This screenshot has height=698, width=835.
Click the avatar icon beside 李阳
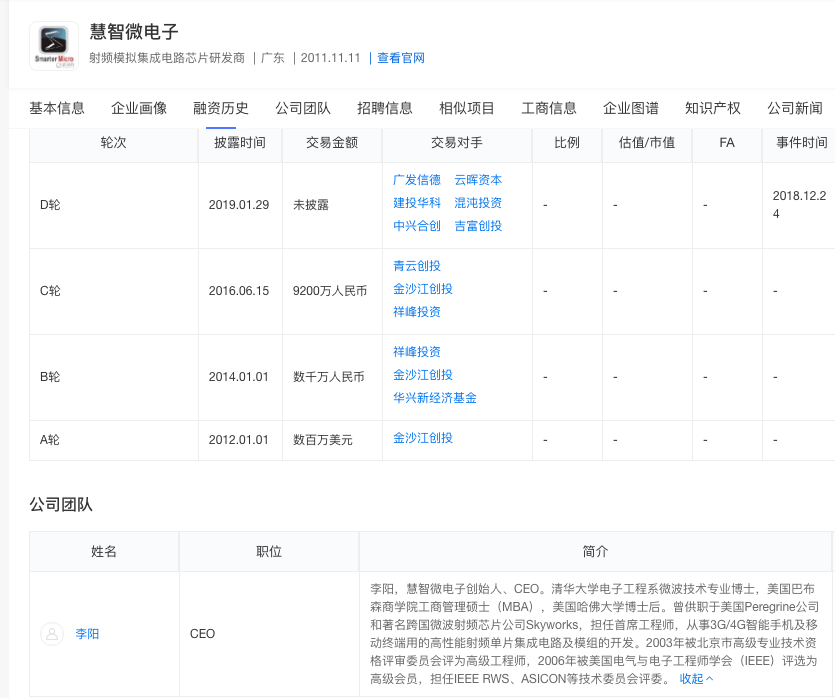pyautogui.click(x=52, y=634)
